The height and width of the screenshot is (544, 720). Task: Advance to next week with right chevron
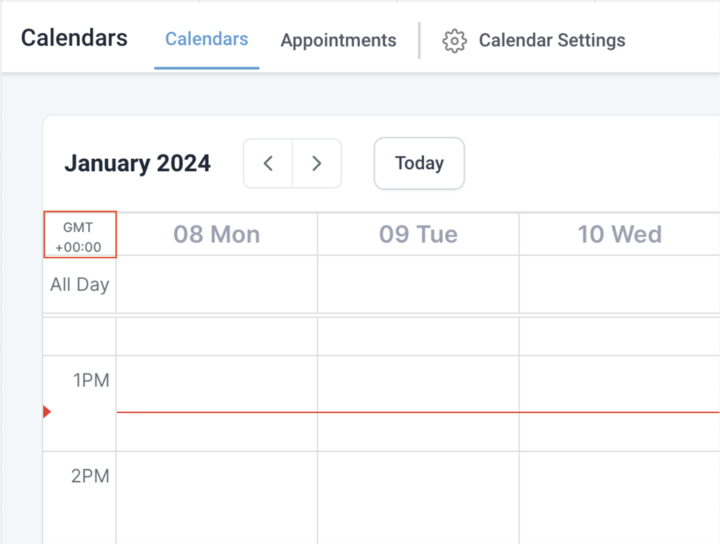[317, 163]
